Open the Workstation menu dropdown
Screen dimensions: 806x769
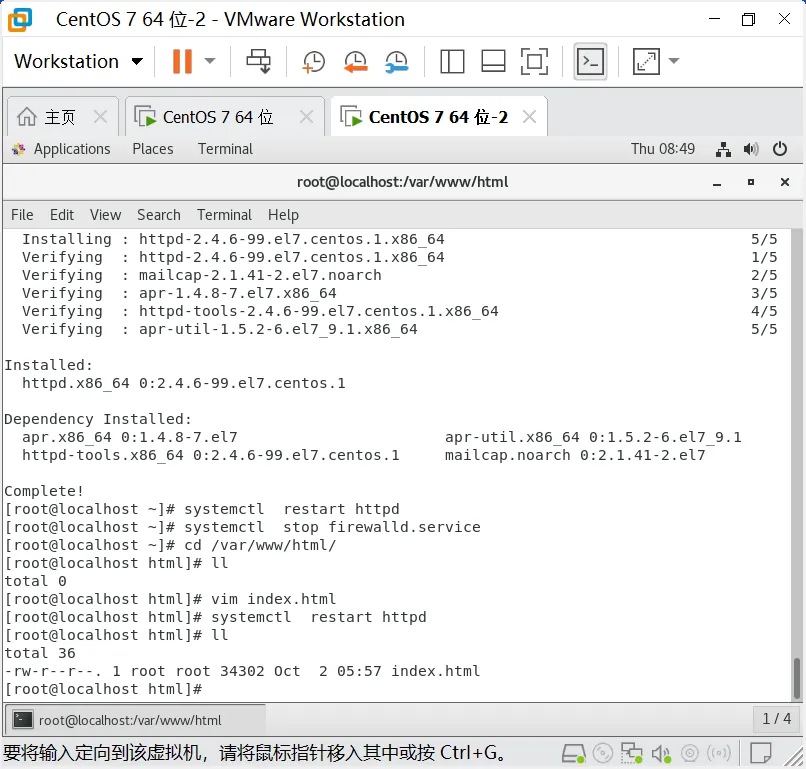[78, 62]
